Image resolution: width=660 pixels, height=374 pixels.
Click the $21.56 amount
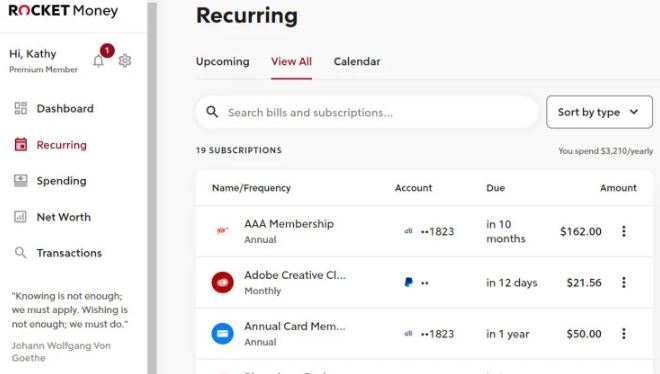(x=584, y=282)
